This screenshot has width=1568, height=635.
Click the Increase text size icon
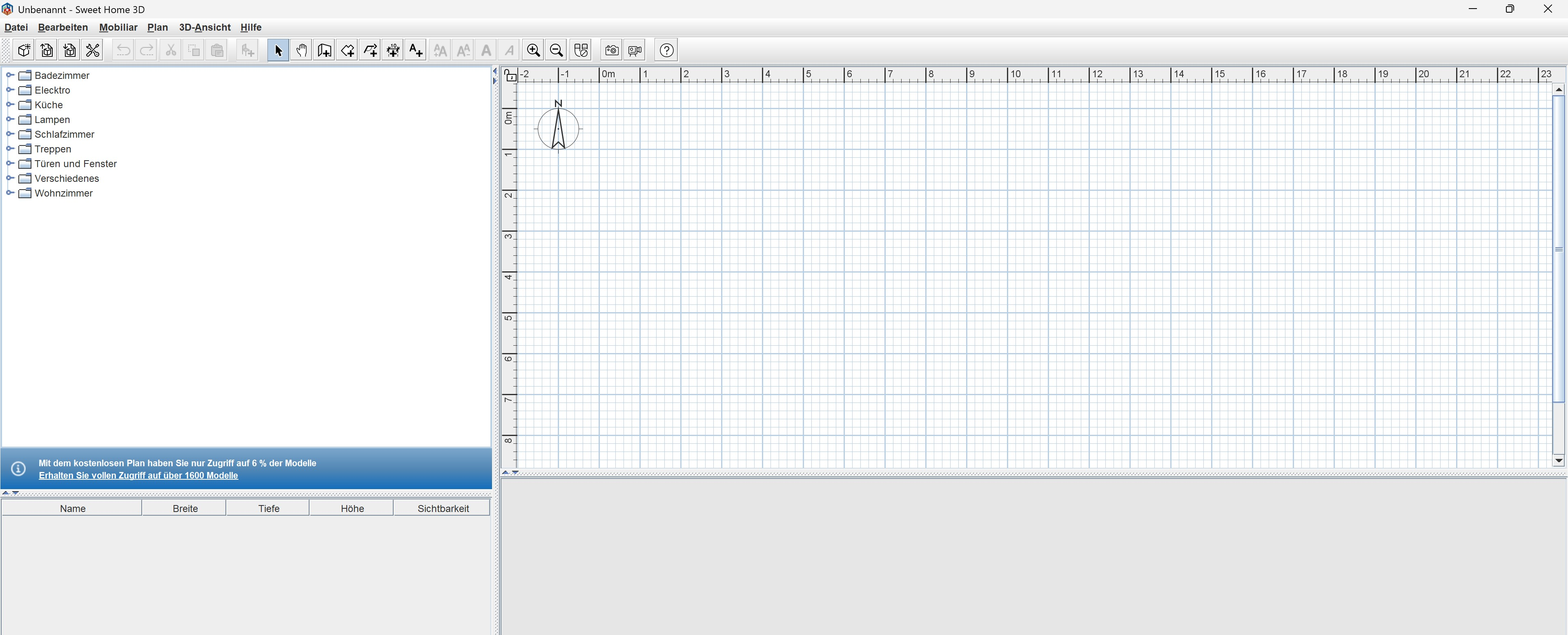pyautogui.click(x=440, y=50)
